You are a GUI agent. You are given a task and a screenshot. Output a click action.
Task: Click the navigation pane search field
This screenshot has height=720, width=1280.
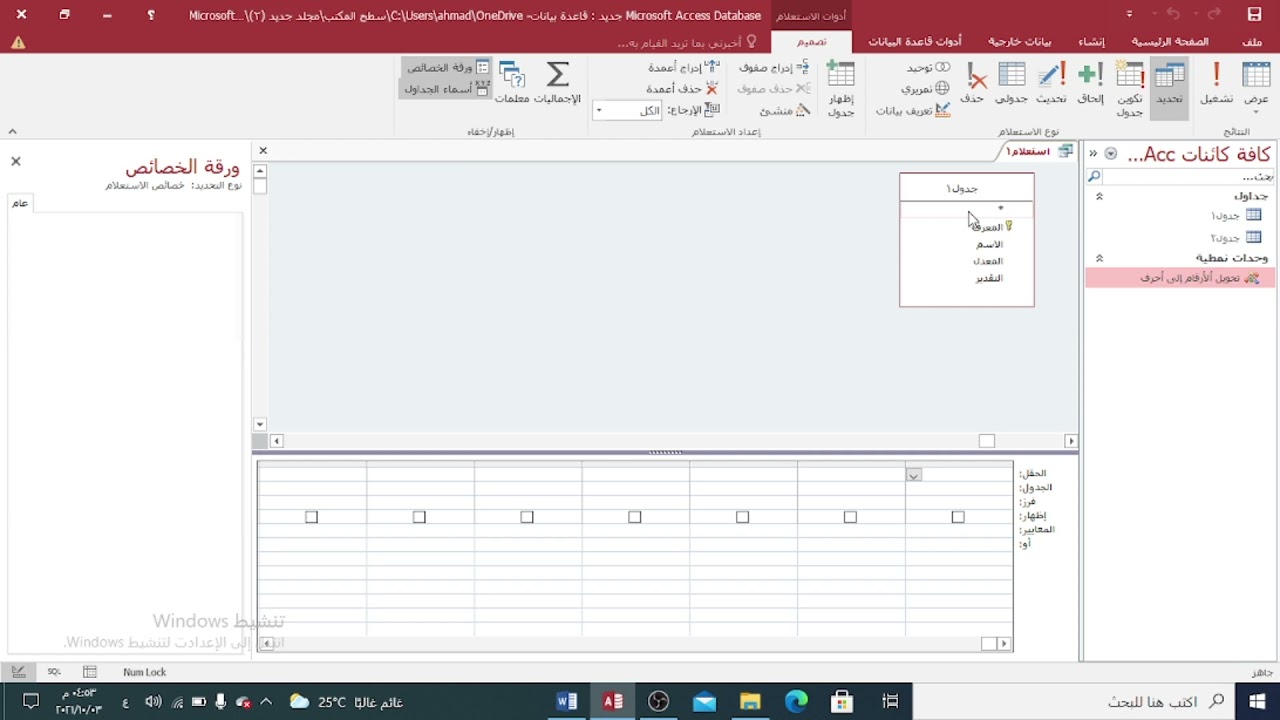click(1188, 176)
